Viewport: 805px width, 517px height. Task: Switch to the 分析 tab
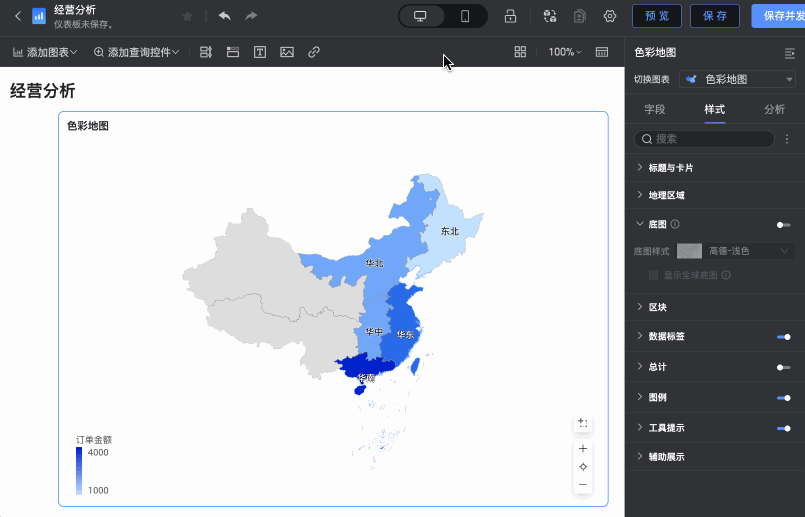tap(774, 109)
